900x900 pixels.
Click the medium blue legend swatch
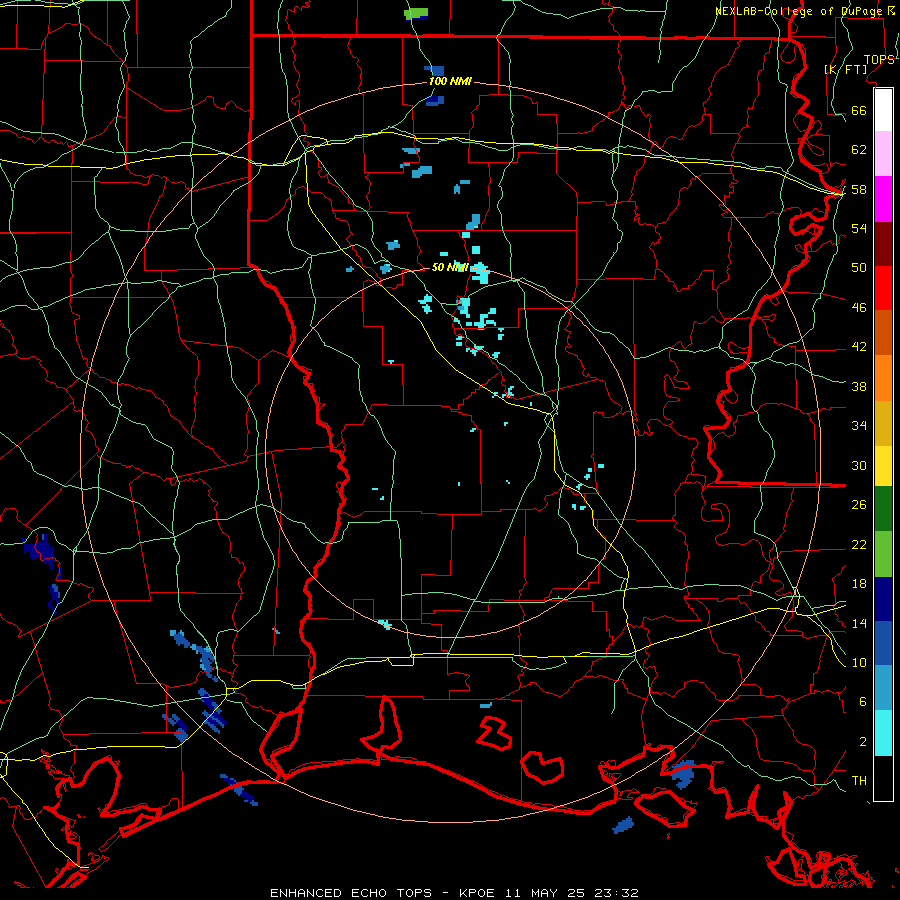[x=883, y=643]
